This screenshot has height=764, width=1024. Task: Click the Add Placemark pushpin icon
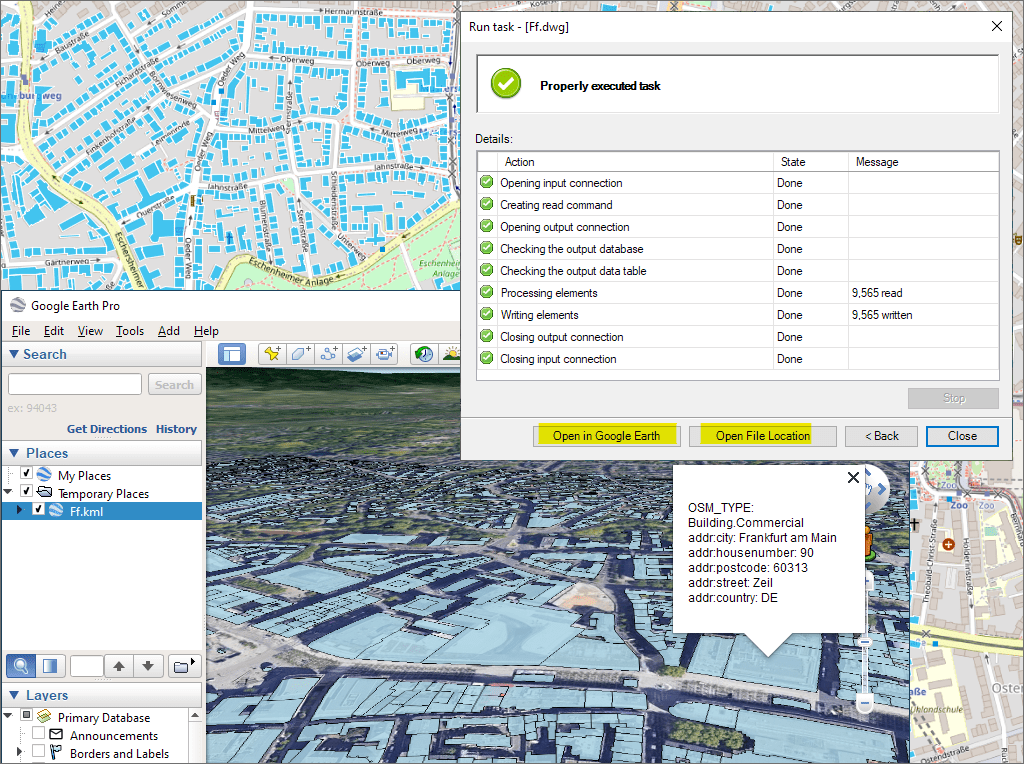tap(272, 353)
